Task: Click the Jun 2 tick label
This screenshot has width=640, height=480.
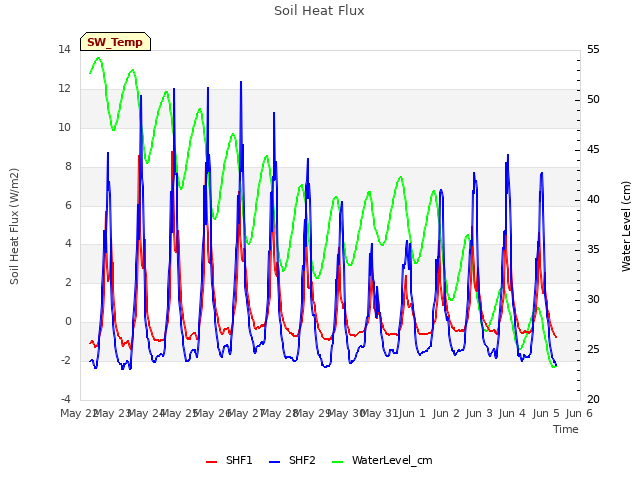Action: pyautogui.click(x=446, y=413)
